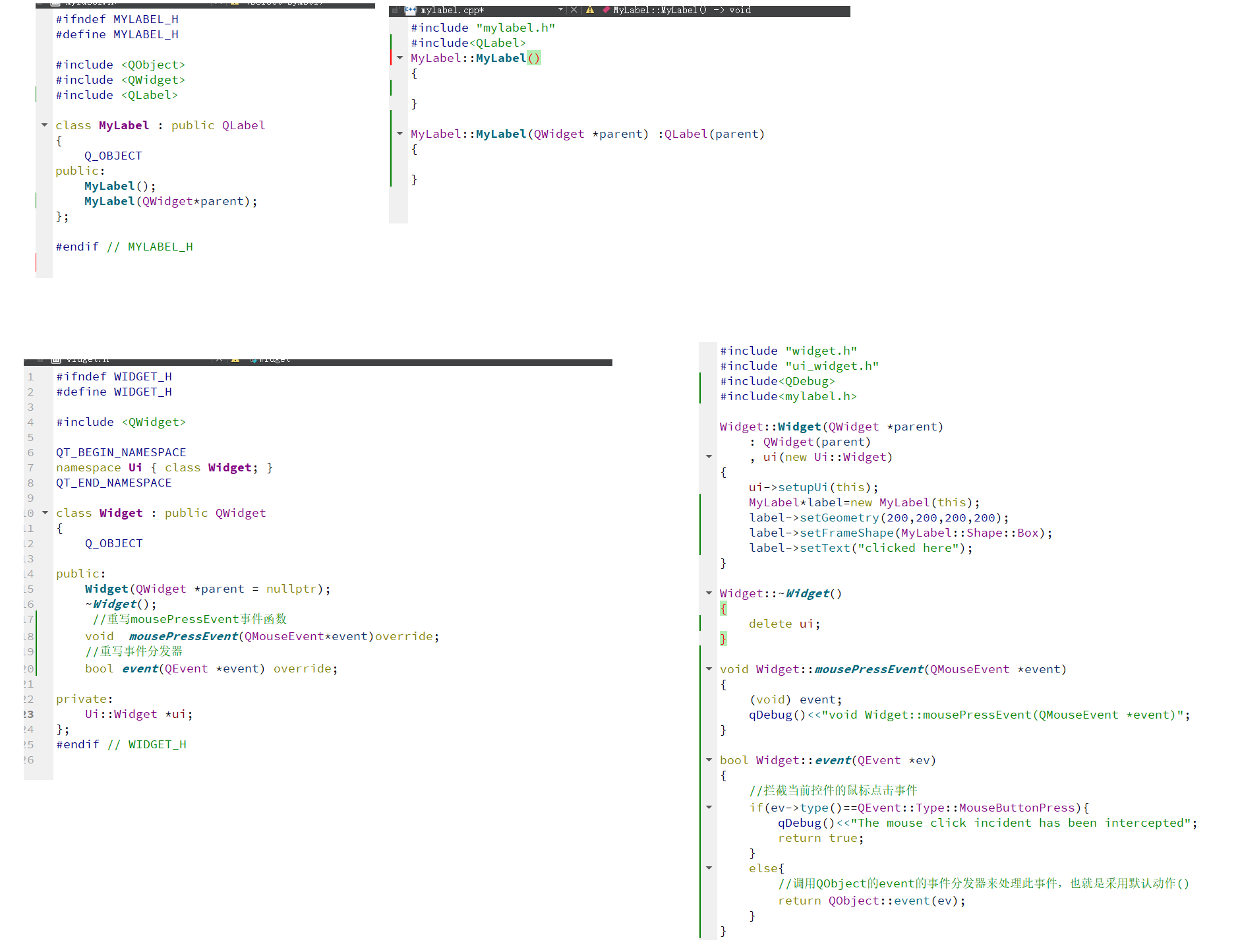Fold the Widget::Widget constructor body
Screen dimensions: 1240x952
coord(709,456)
